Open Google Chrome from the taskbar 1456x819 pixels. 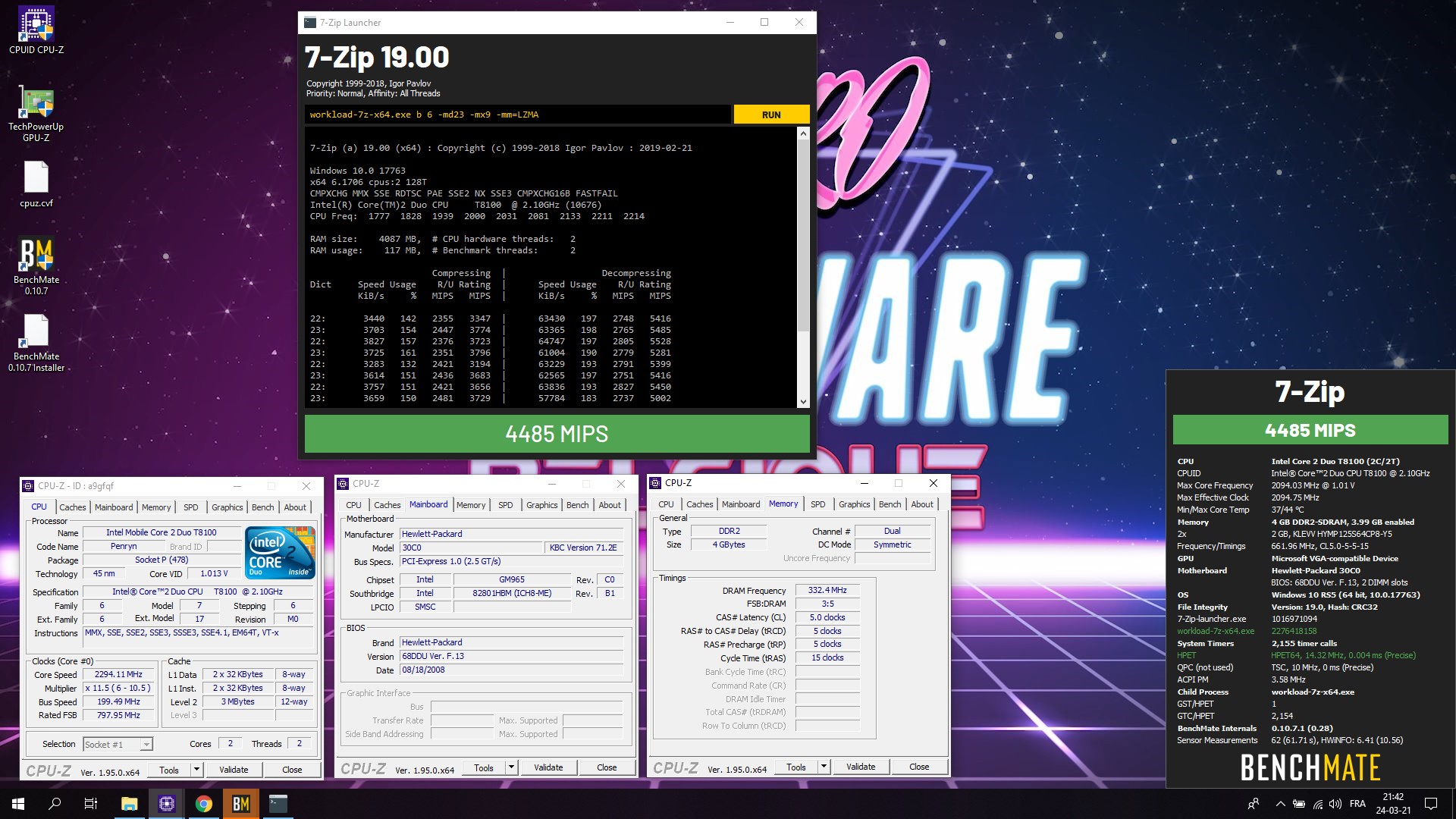(204, 804)
